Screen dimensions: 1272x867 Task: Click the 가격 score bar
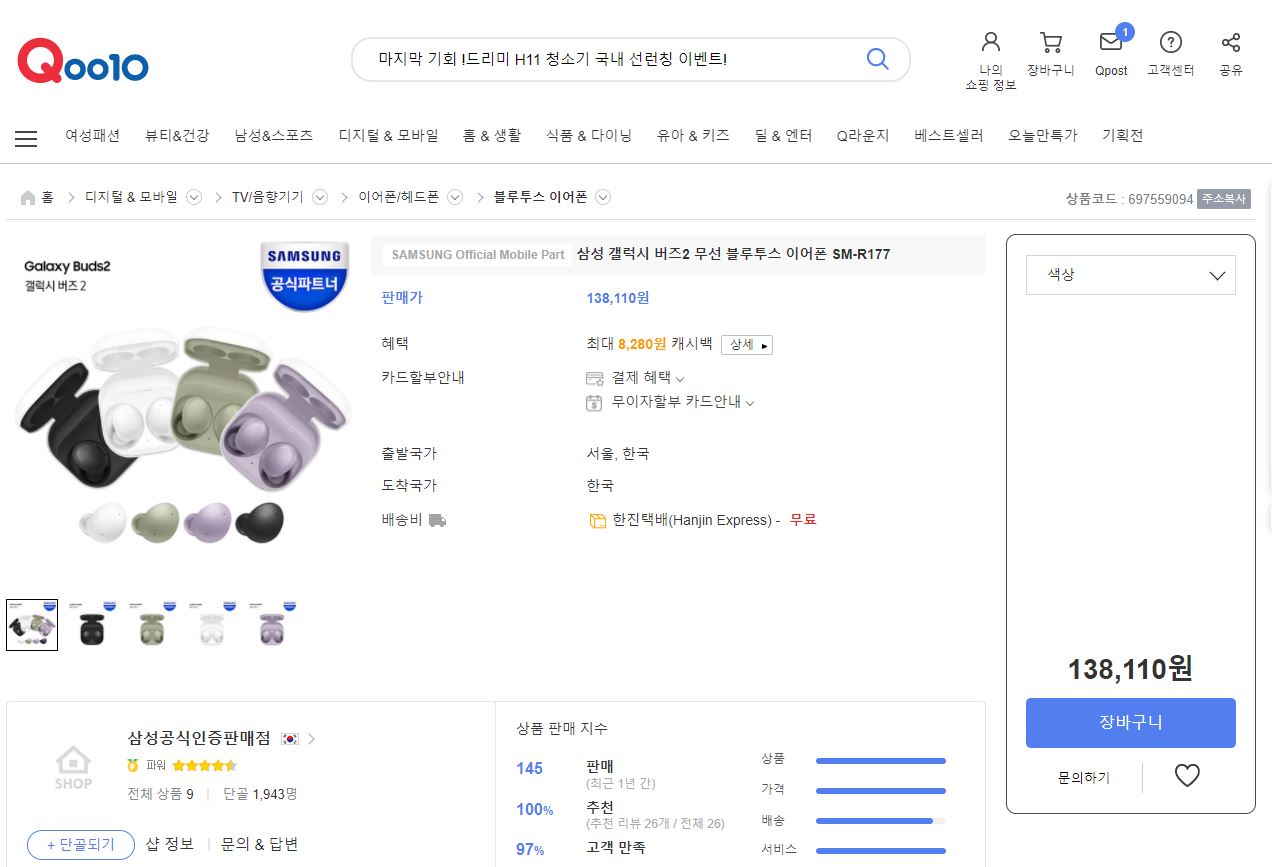(881, 791)
